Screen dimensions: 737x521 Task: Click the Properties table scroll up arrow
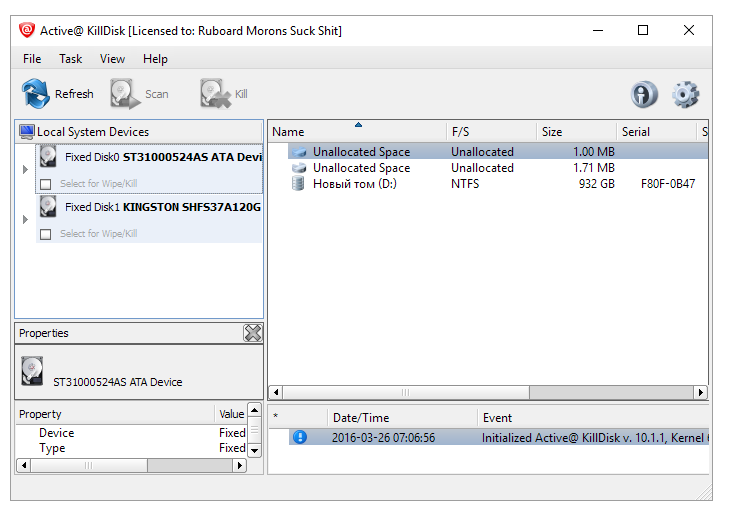254,410
